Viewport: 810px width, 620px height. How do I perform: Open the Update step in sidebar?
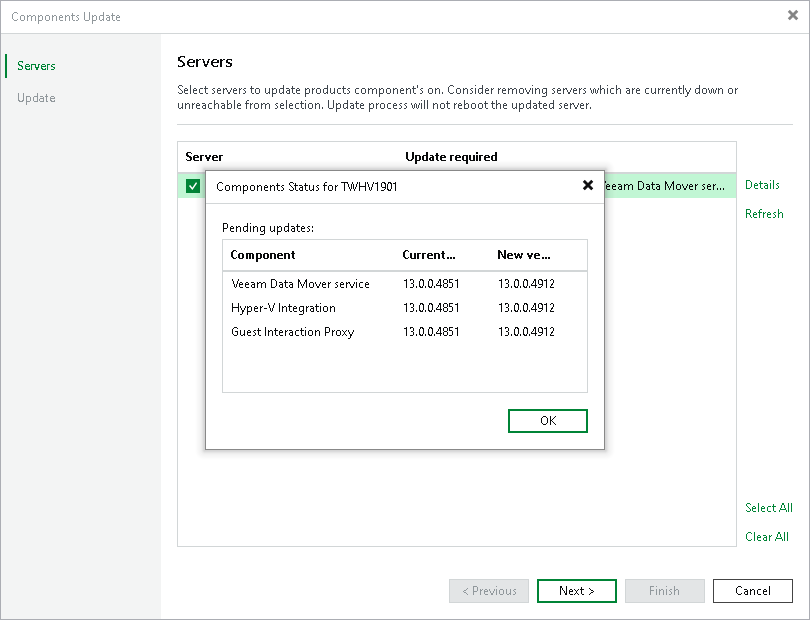[36, 98]
